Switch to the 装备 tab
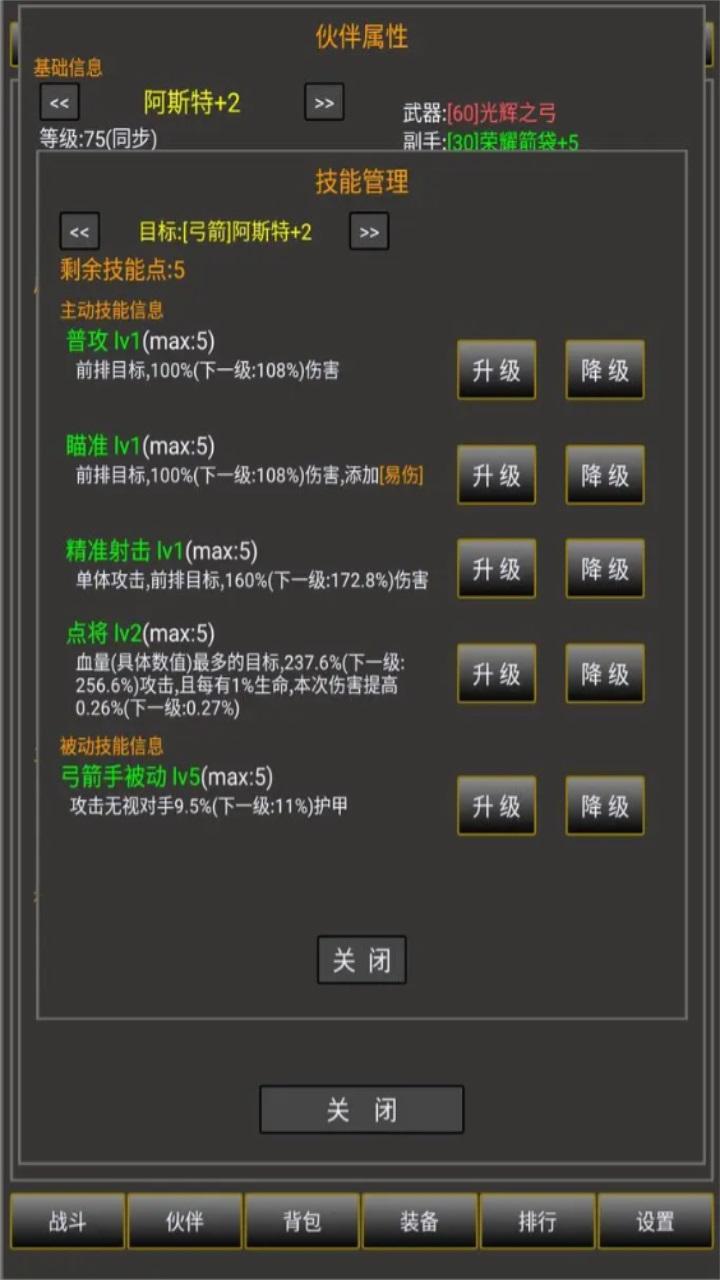 (420, 1221)
